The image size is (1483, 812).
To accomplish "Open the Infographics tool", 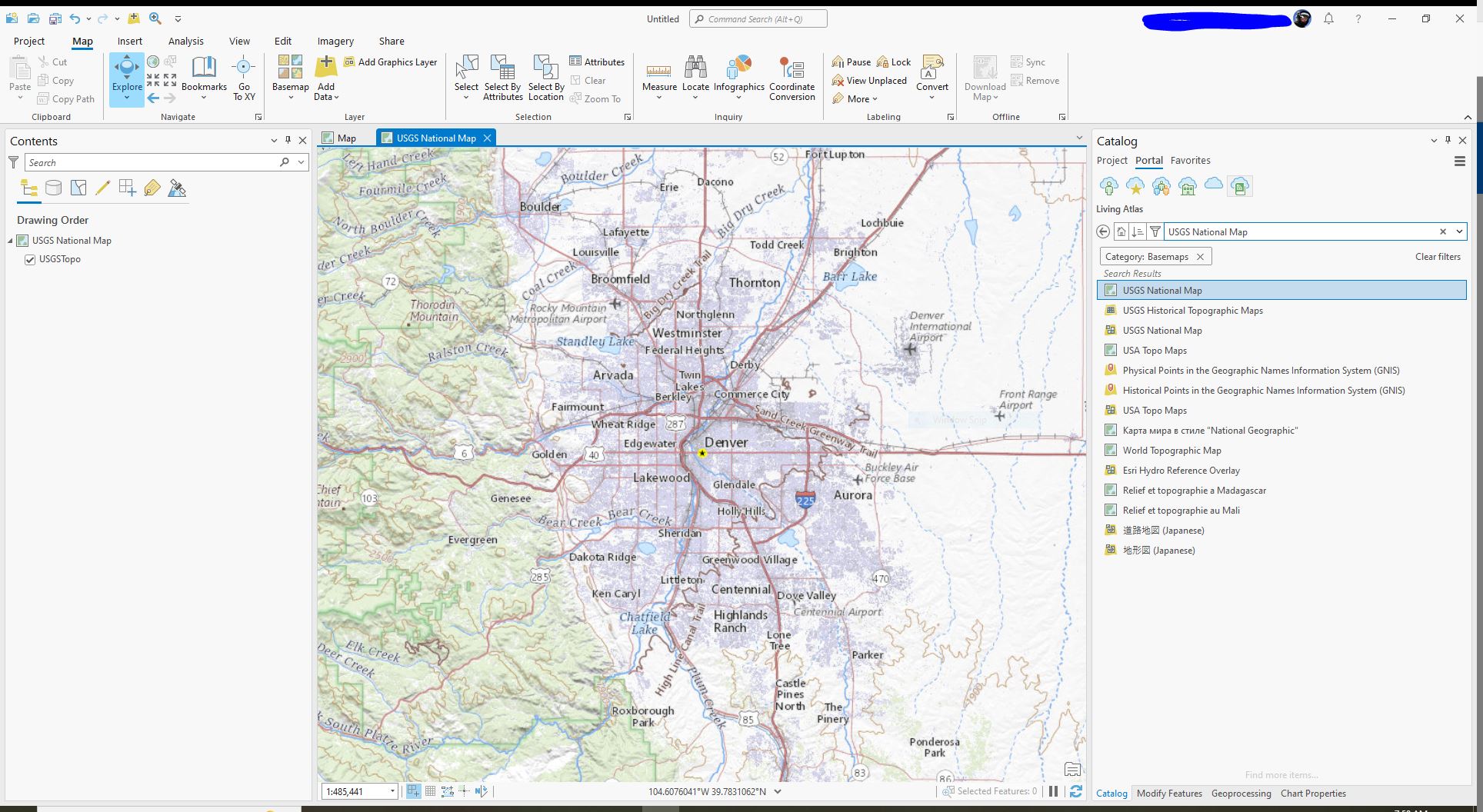I will tap(738, 77).
